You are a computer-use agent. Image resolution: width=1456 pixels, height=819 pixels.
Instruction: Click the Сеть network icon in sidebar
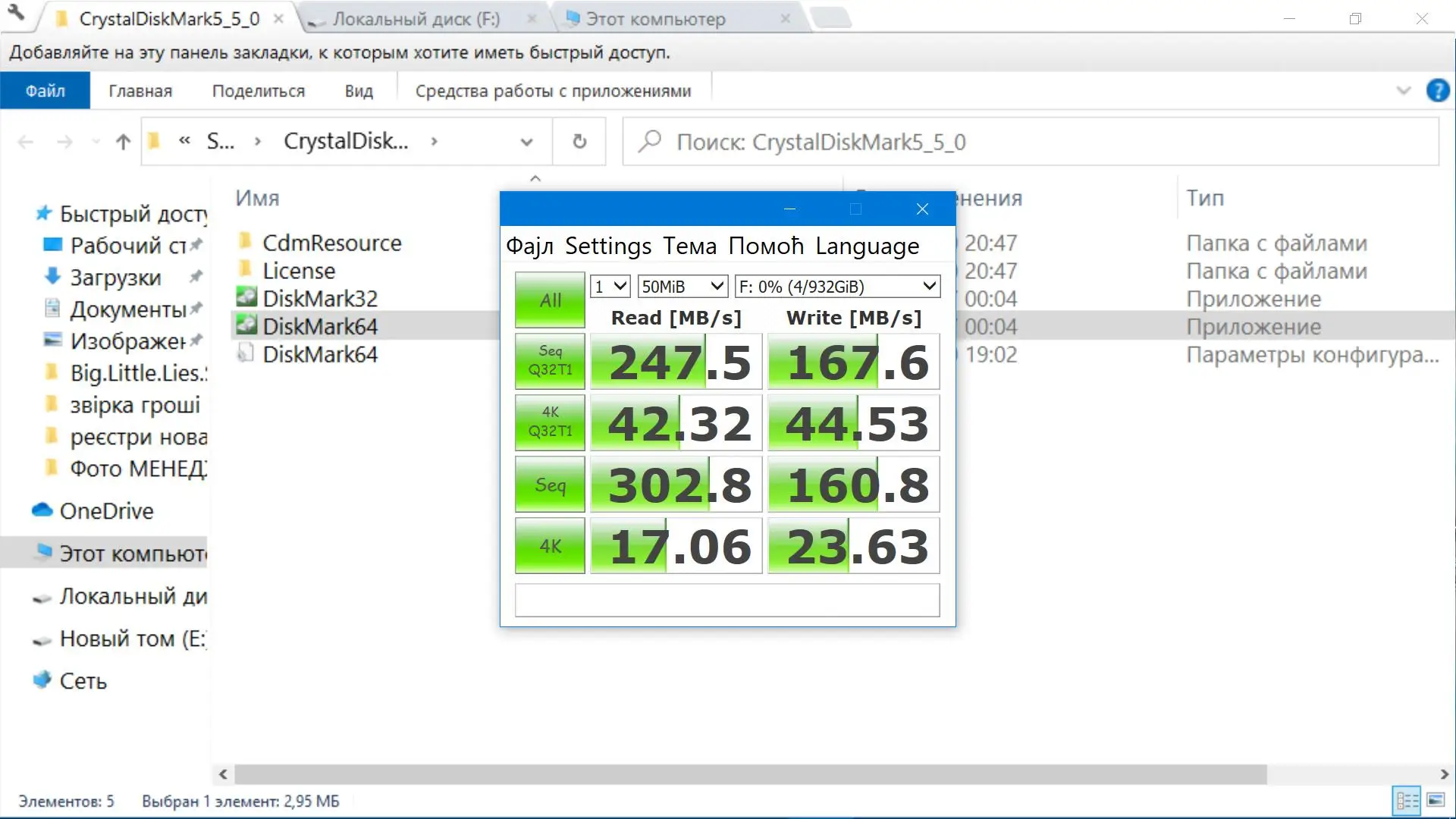pyautogui.click(x=42, y=680)
